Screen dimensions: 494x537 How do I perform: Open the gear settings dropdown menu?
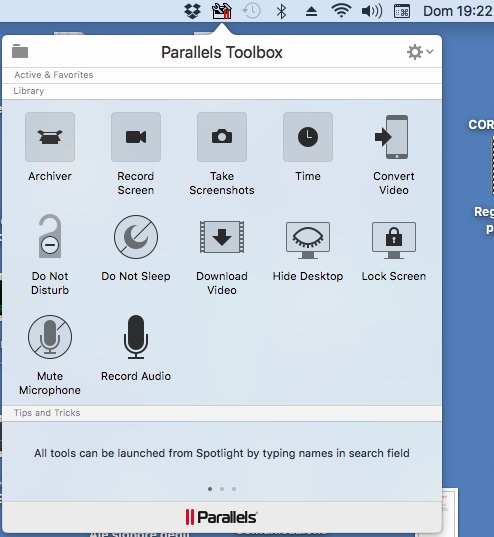tap(420, 52)
